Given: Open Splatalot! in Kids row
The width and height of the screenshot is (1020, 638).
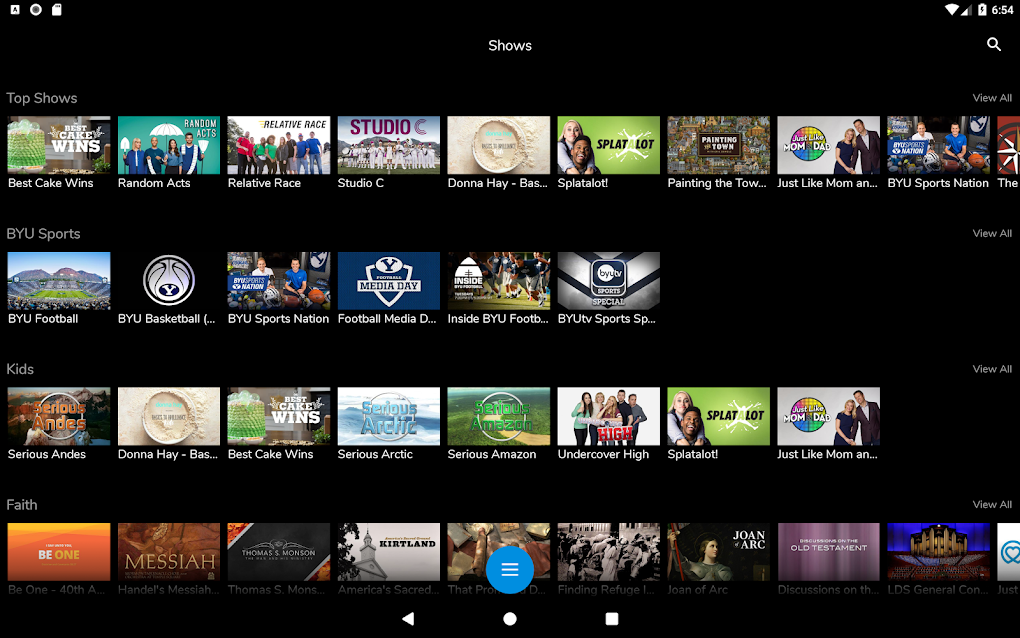Looking at the screenshot, I should 718,416.
